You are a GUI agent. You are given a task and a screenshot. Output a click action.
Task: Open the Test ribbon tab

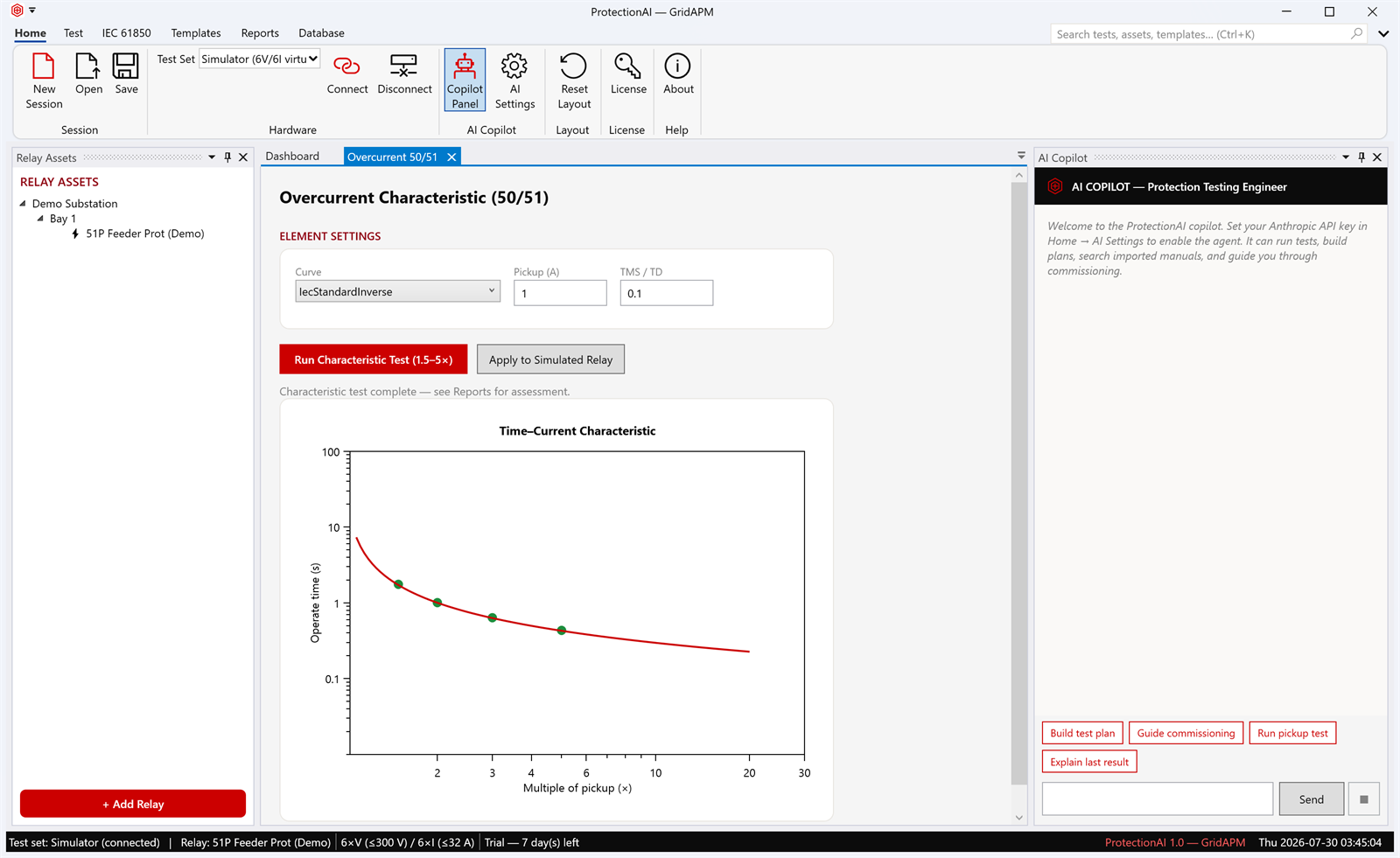73,33
